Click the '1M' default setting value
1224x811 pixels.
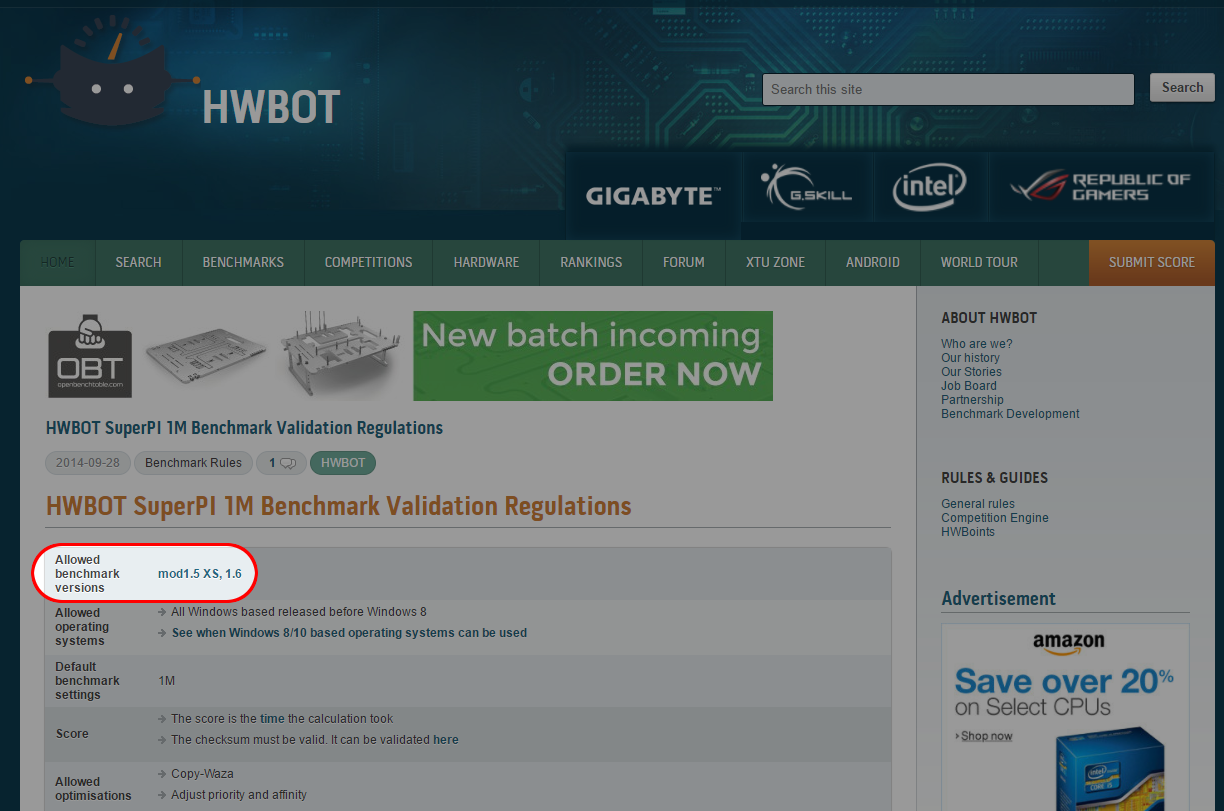167,681
